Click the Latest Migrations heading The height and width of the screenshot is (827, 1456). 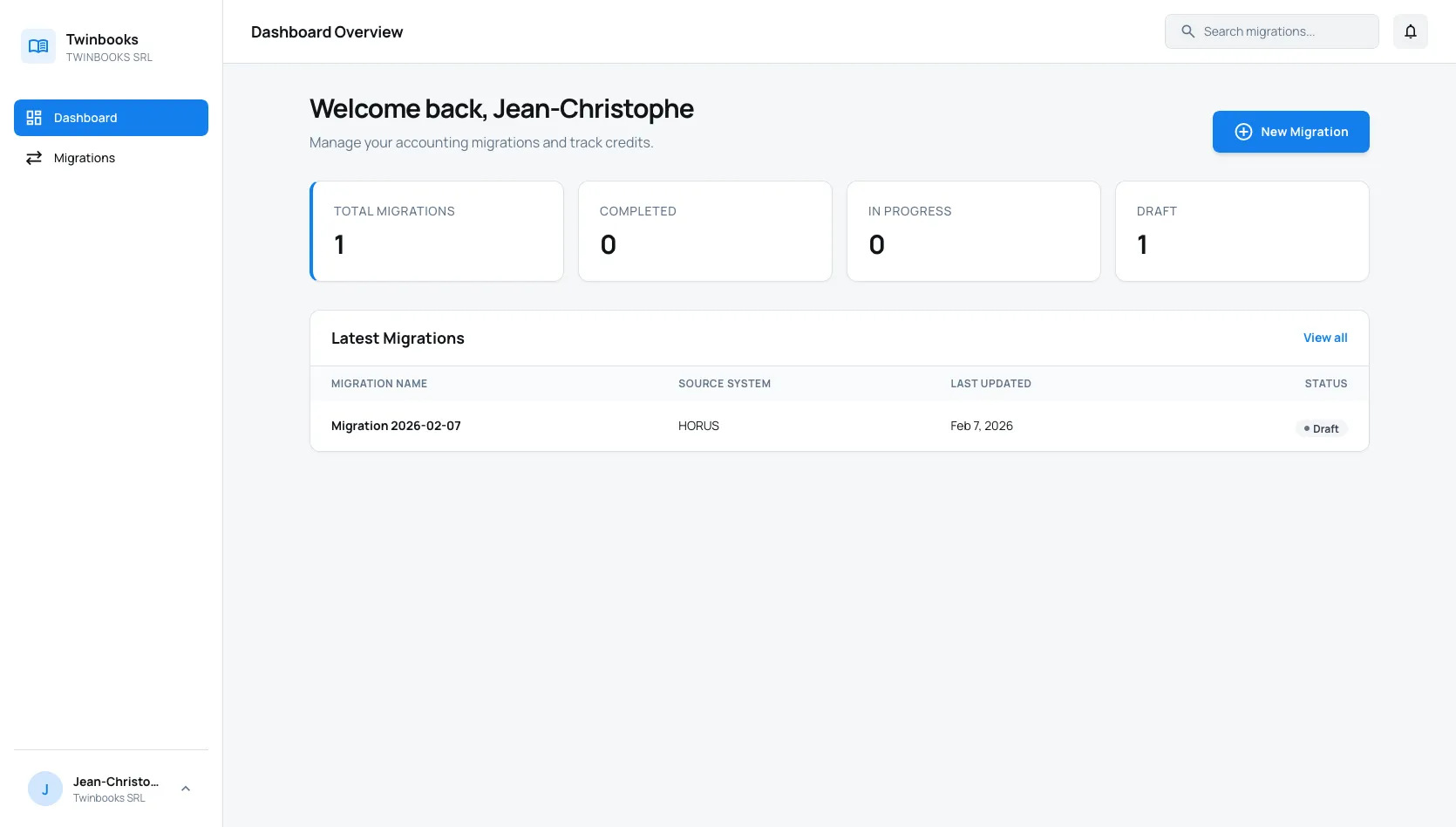[398, 338]
